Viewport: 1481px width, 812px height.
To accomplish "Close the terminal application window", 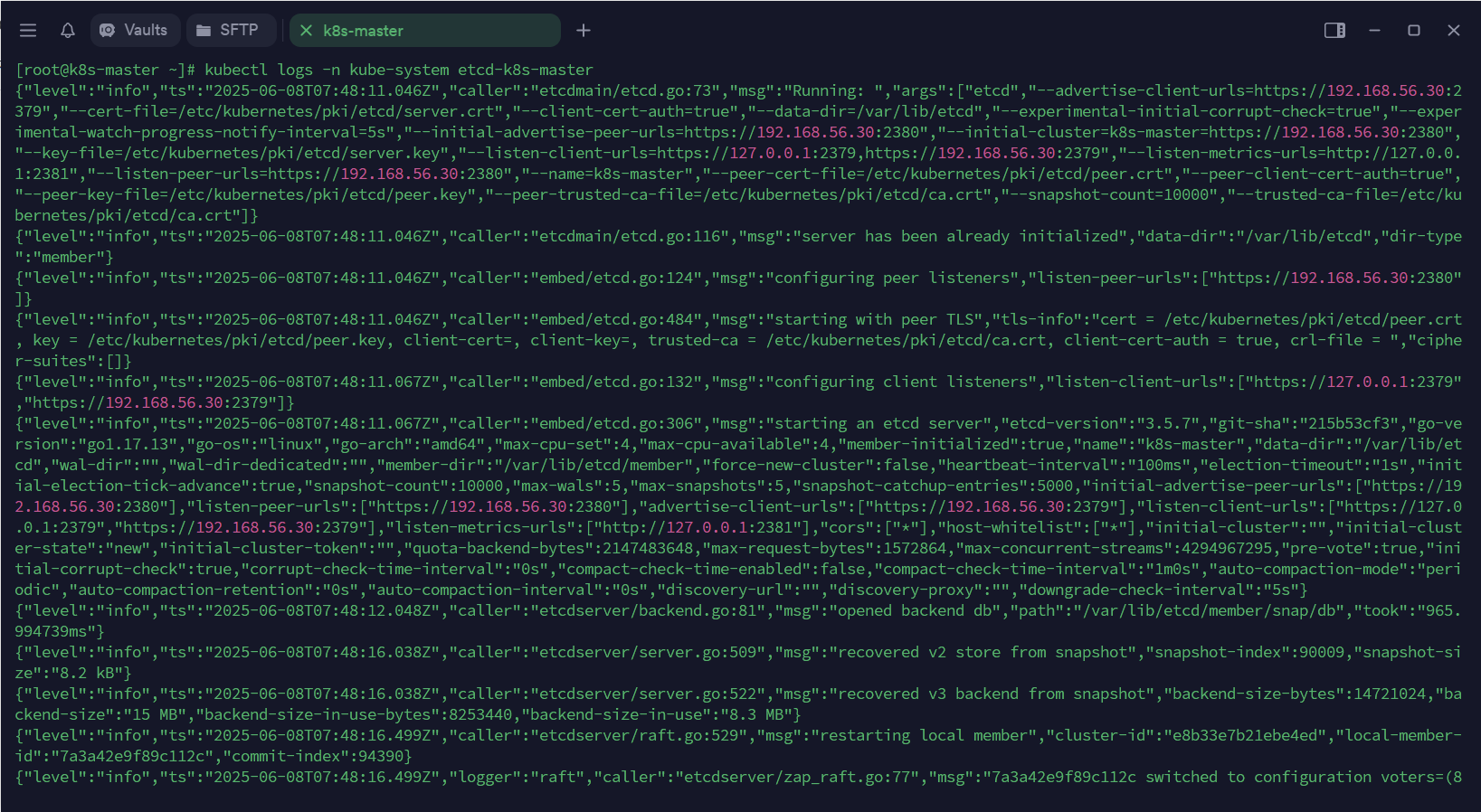I will [1454, 31].
